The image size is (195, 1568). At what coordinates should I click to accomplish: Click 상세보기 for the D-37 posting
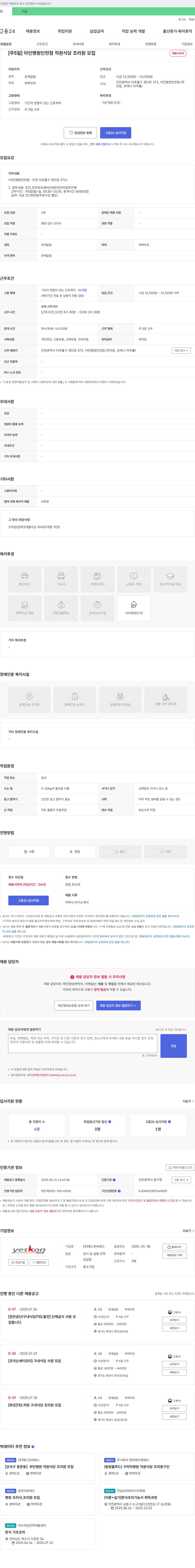point(174,1320)
